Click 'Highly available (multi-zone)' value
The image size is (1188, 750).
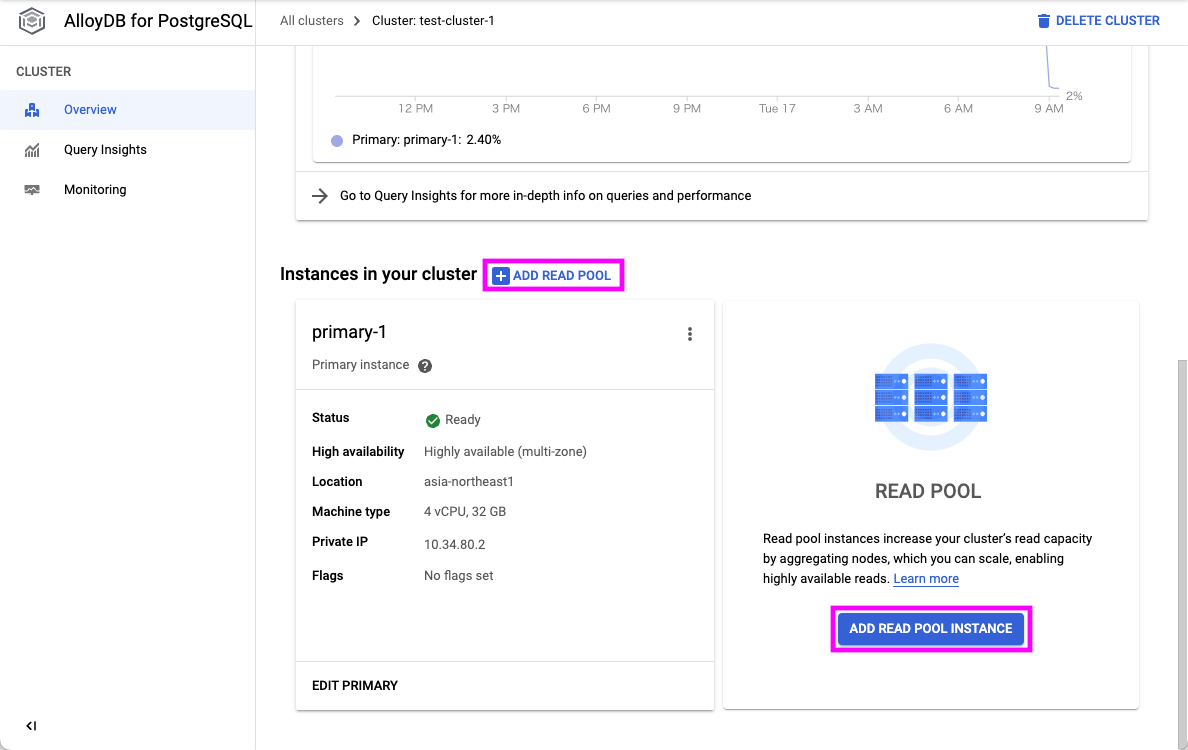pos(505,452)
